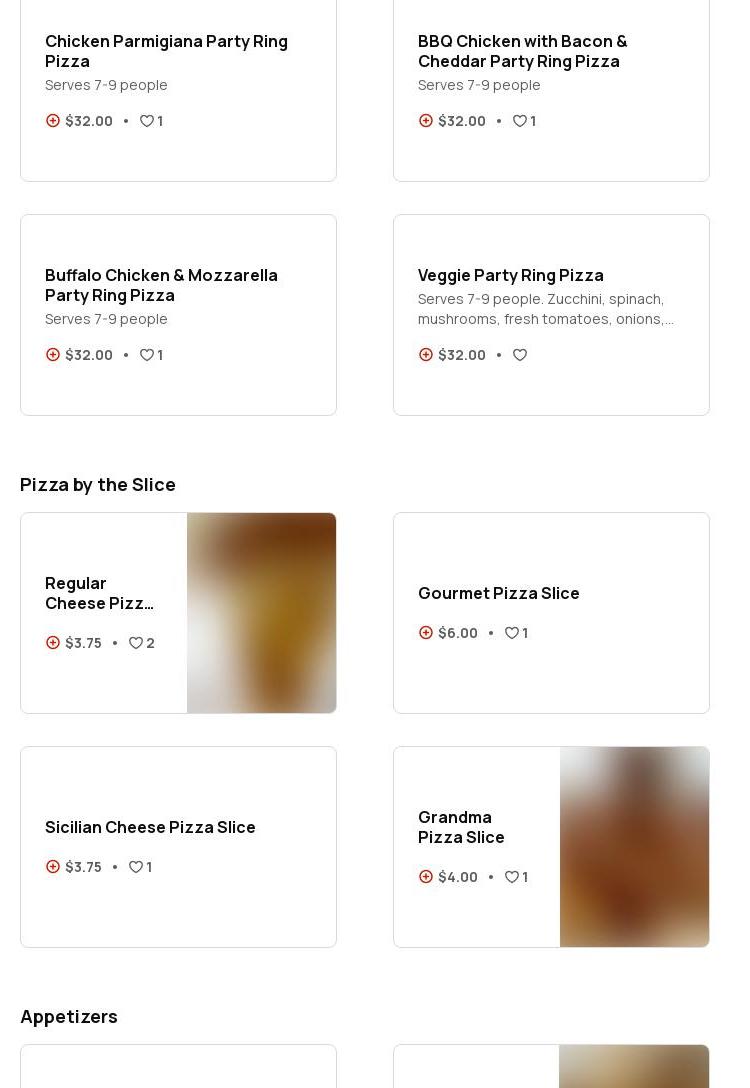Image resolution: width=750 pixels, height=1088 pixels.
Task: Add Chicken Parmigiana Party Ring Pizza to cart
Action: point(53,121)
